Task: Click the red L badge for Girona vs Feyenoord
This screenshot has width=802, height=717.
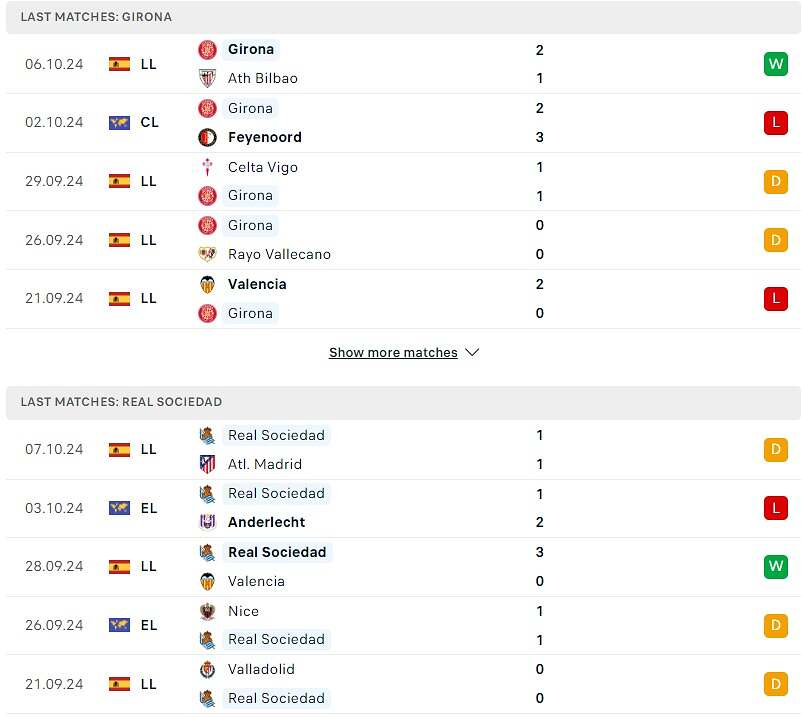Action: coord(775,123)
